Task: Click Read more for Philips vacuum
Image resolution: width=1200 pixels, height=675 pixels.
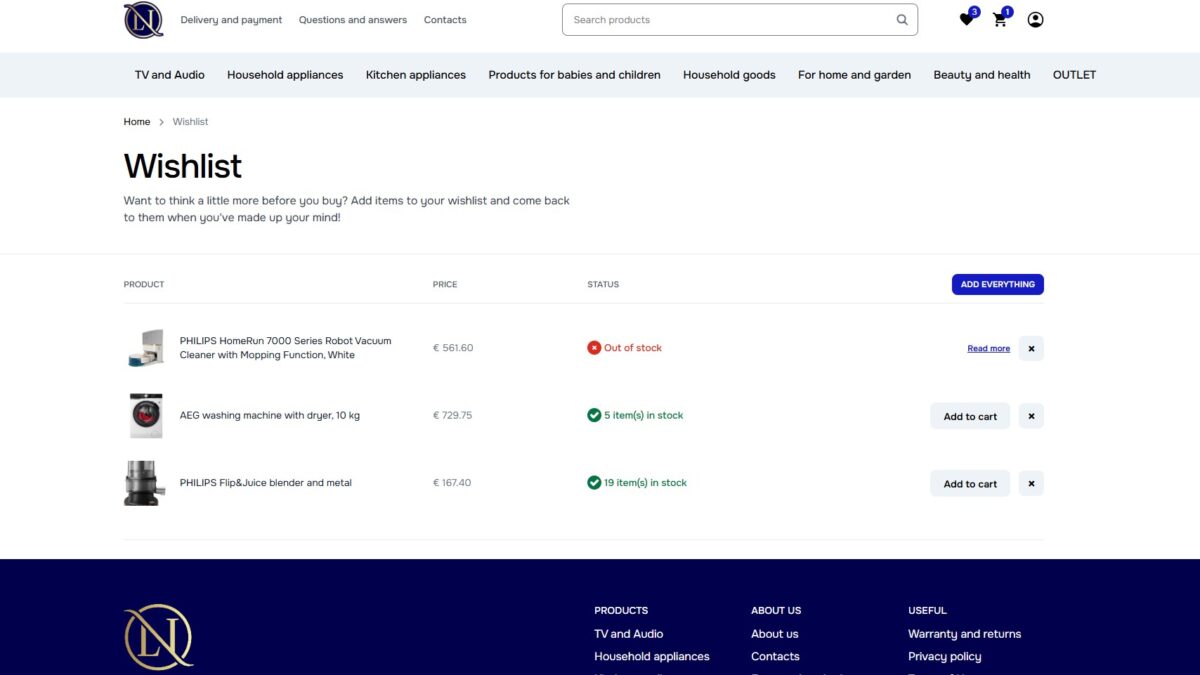Action: (988, 349)
